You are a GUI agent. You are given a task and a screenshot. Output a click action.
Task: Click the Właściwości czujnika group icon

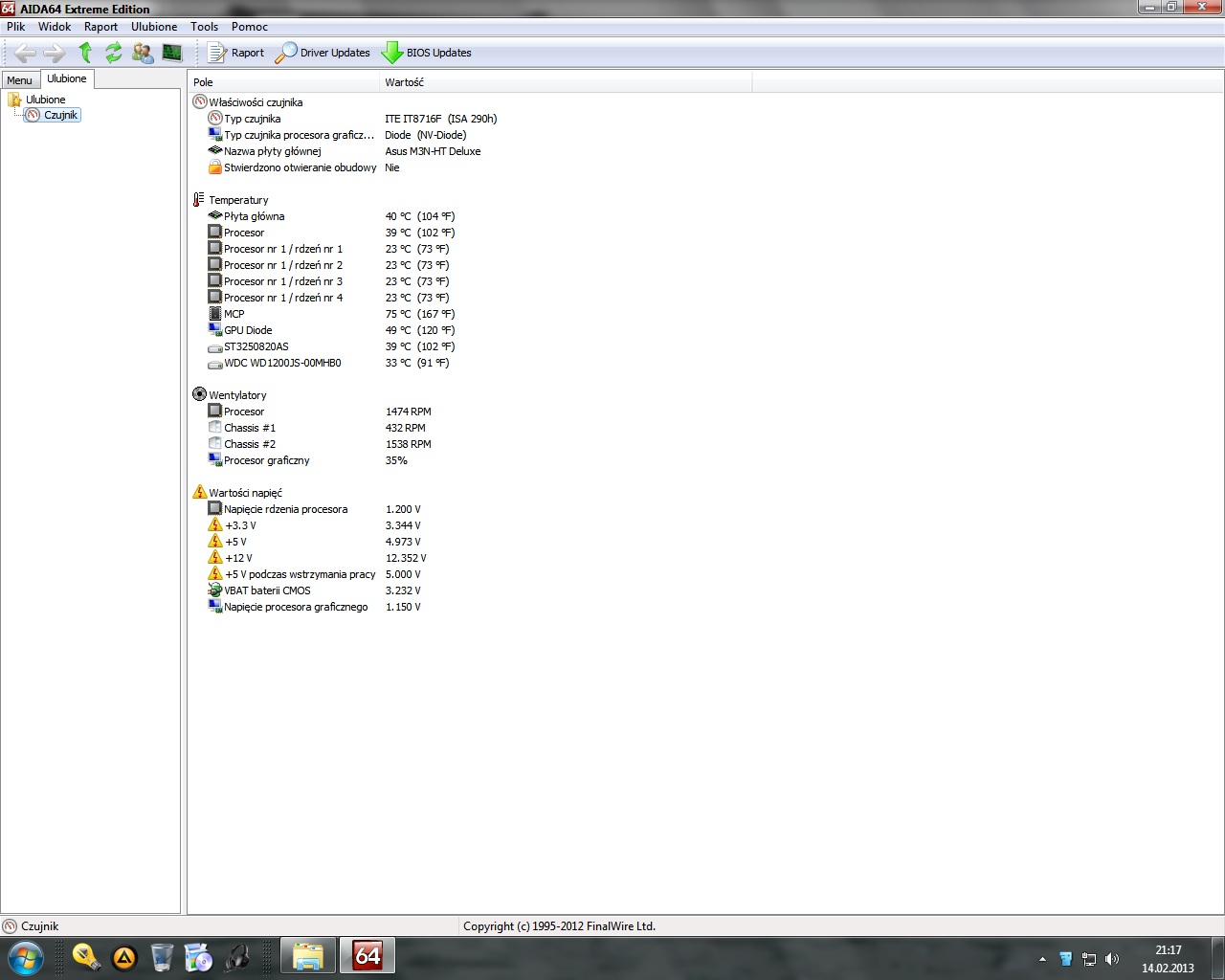click(x=200, y=102)
